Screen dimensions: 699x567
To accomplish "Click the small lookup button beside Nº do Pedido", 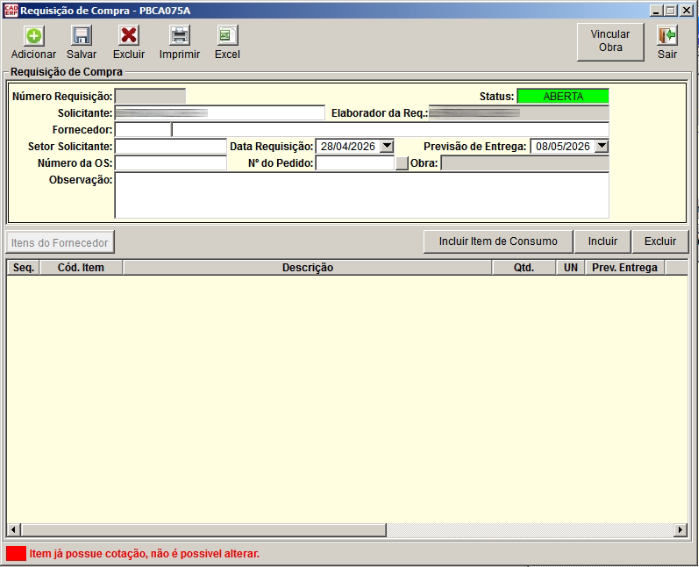I will click(x=402, y=163).
